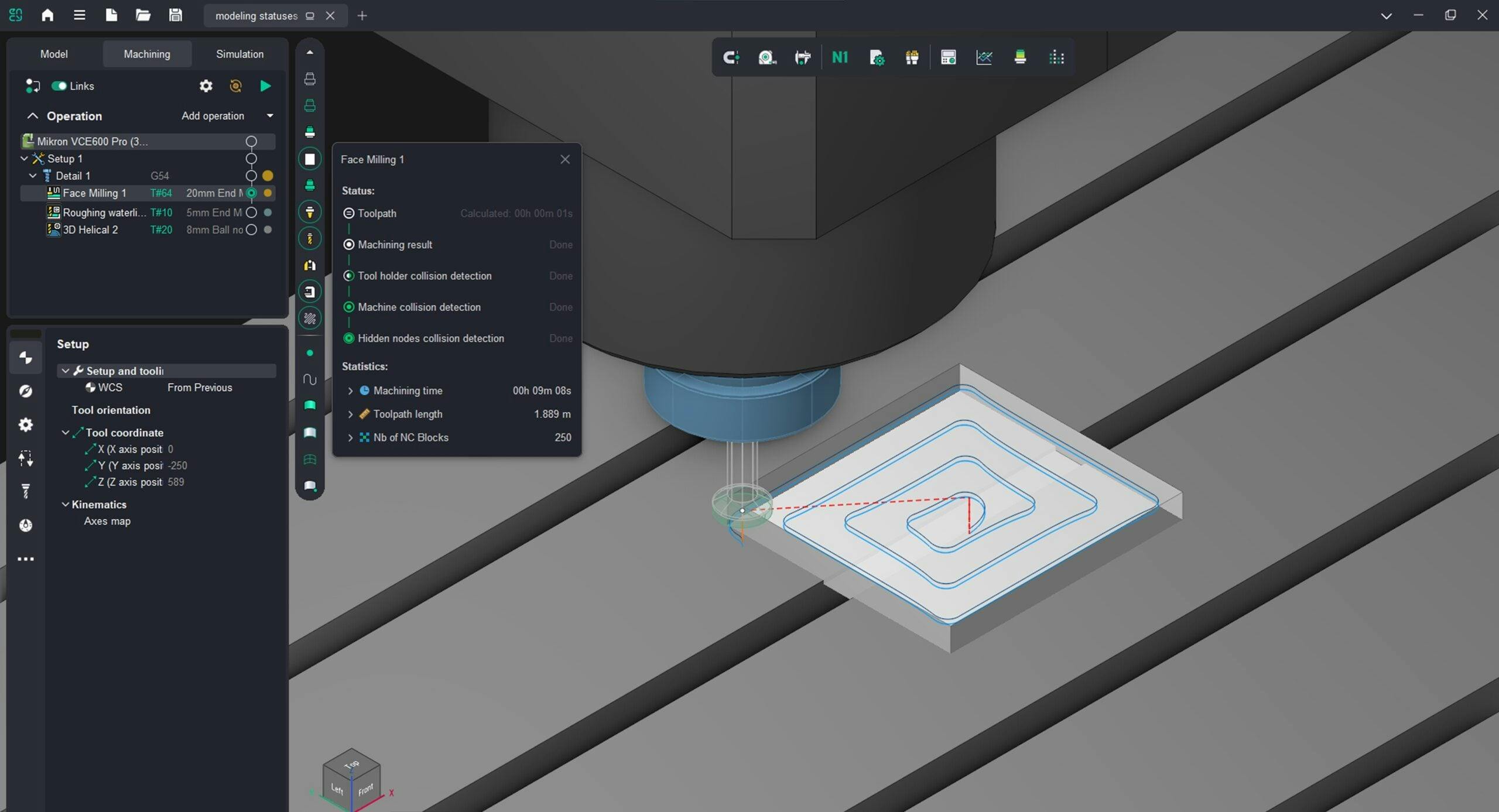Activate the magnet snap tool
Image resolution: width=1499 pixels, height=812 pixels.
(x=731, y=57)
